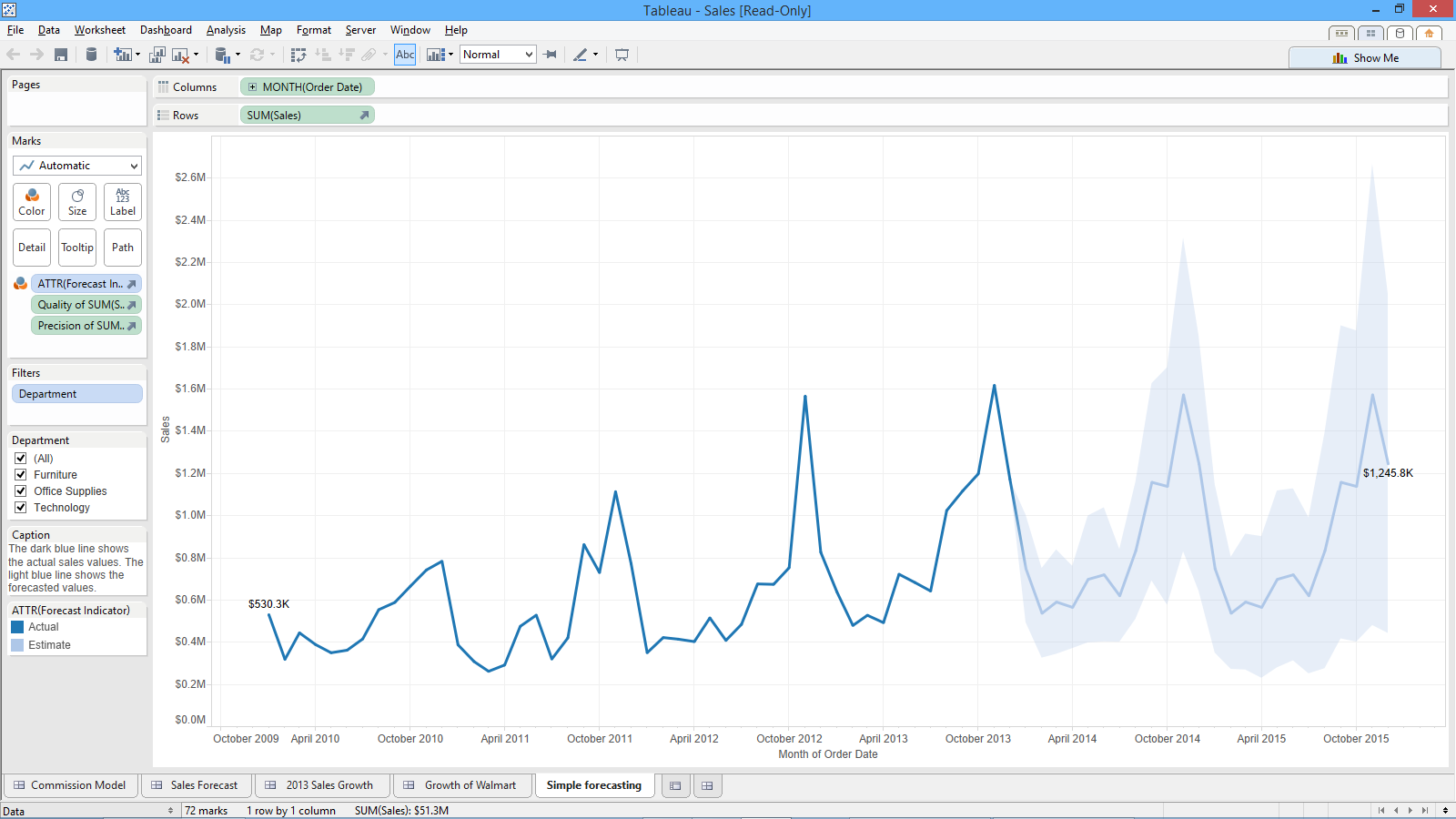This screenshot has height=819, width=1456.
Task: Switch to the Sales Forecast sheet tab
Action: (203, 785)
